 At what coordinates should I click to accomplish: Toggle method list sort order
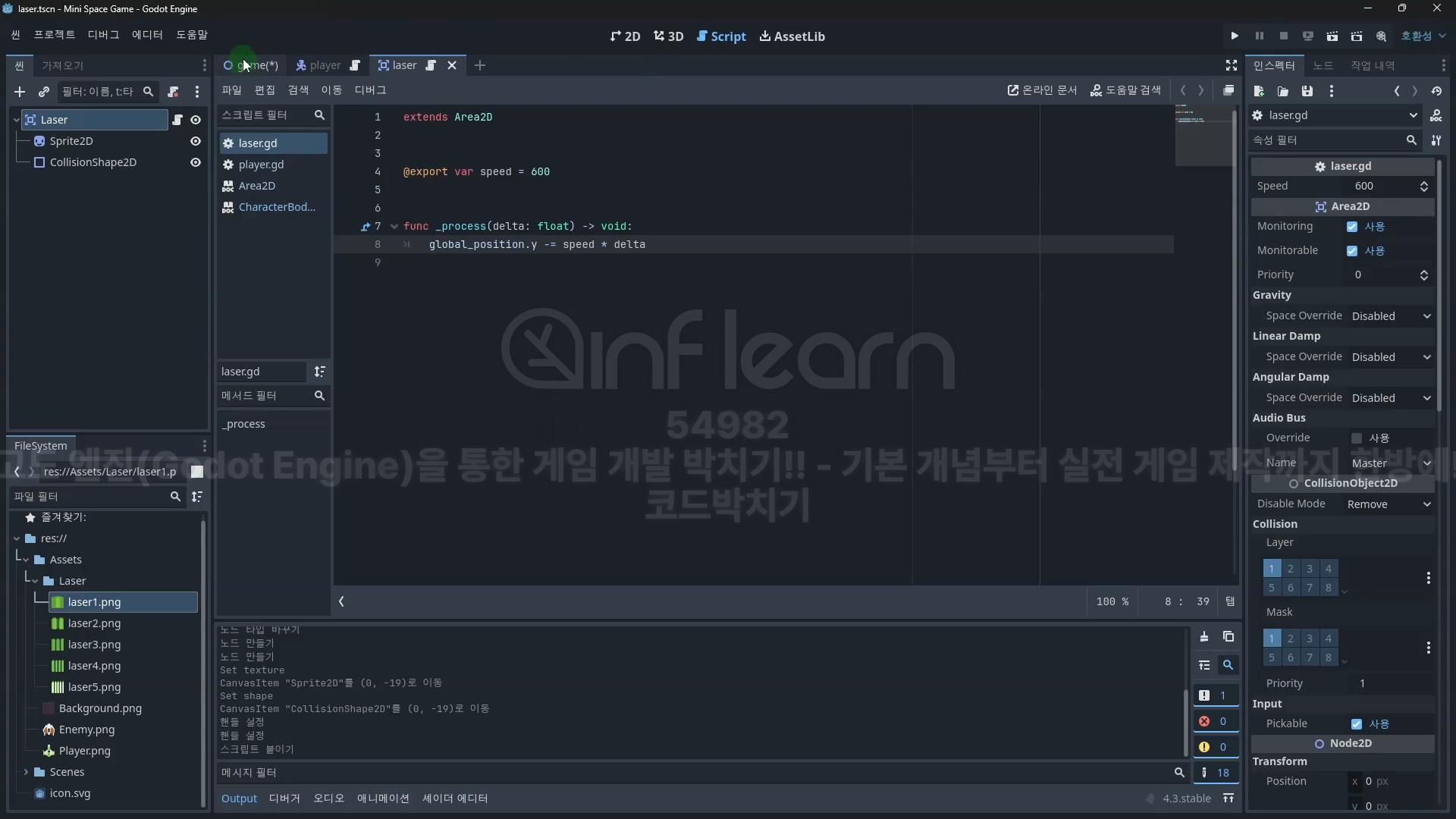(320, 372)
